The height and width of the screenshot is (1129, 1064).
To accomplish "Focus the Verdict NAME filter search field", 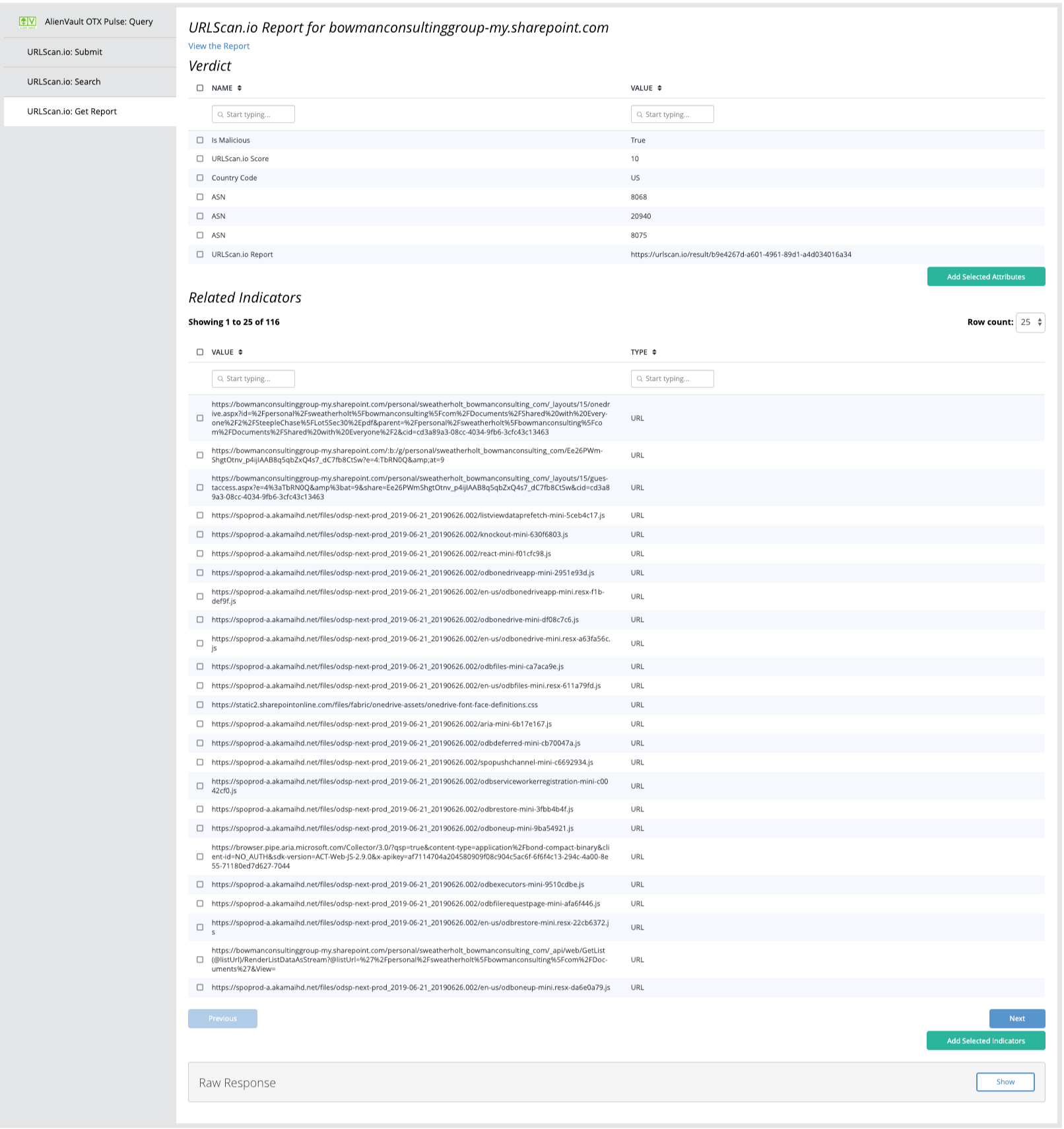I will tap(253, 115).
